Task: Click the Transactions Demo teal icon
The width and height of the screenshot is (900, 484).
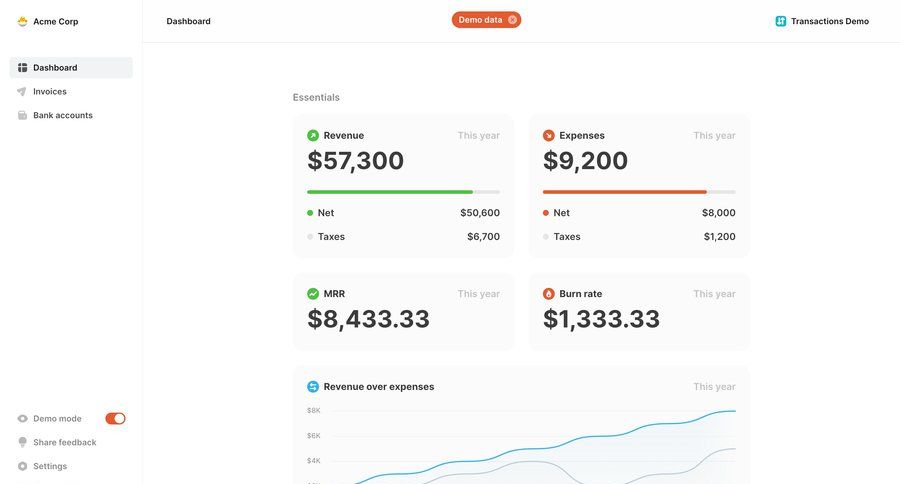Action: pyautogui.click(x=781, y=21)
